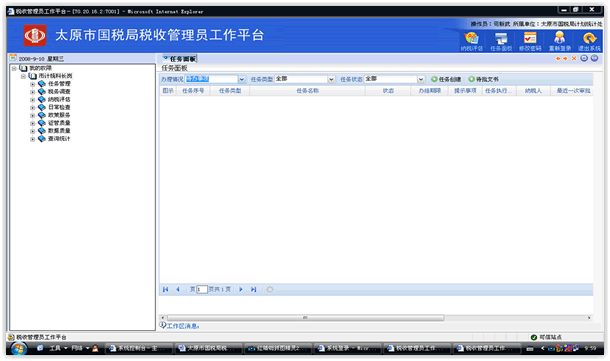Switch to 系统登录 taskbar window
The image size is (610, 361).
pos(348,348)
